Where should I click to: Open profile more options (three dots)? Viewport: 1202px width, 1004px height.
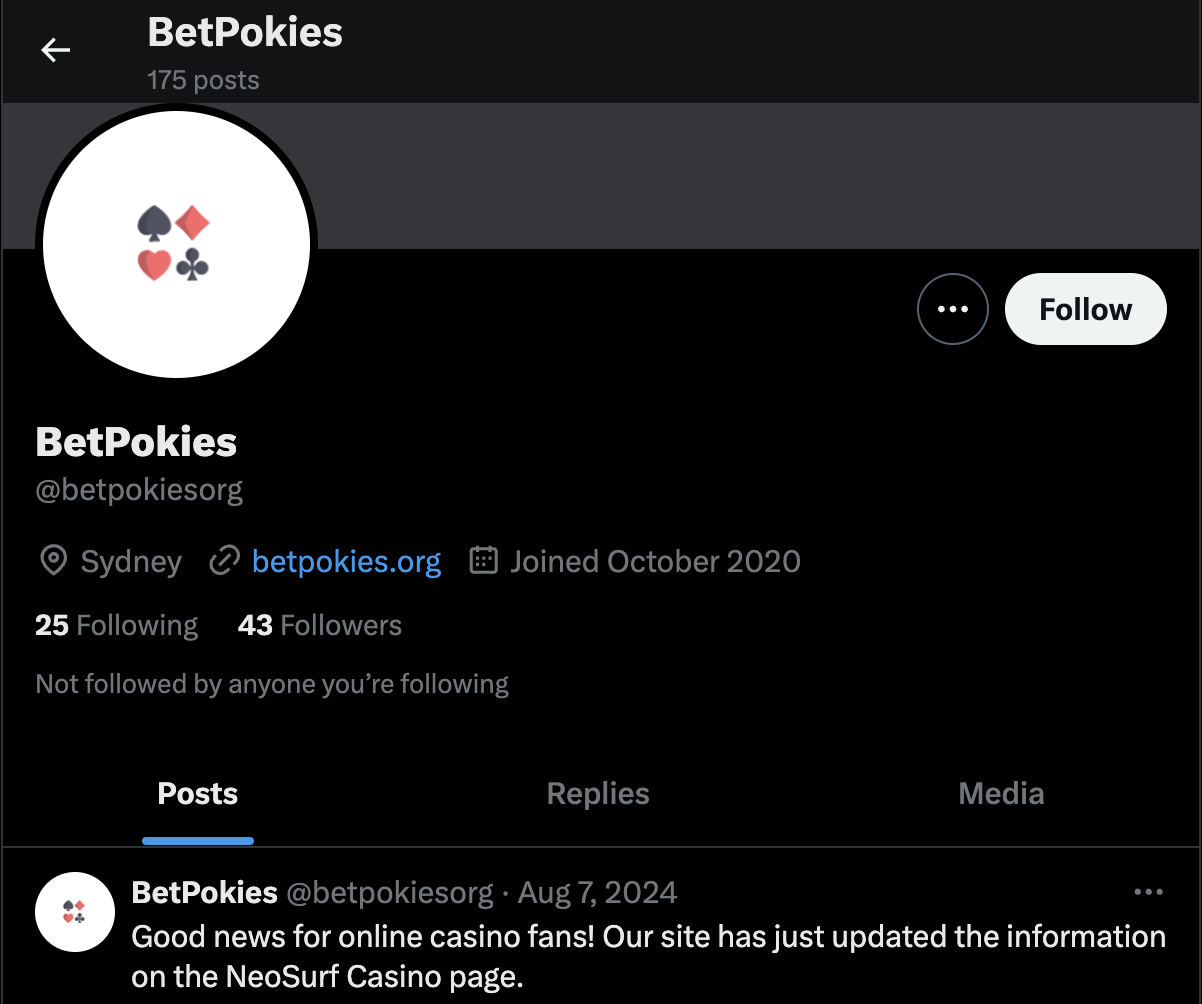[952, 309]
